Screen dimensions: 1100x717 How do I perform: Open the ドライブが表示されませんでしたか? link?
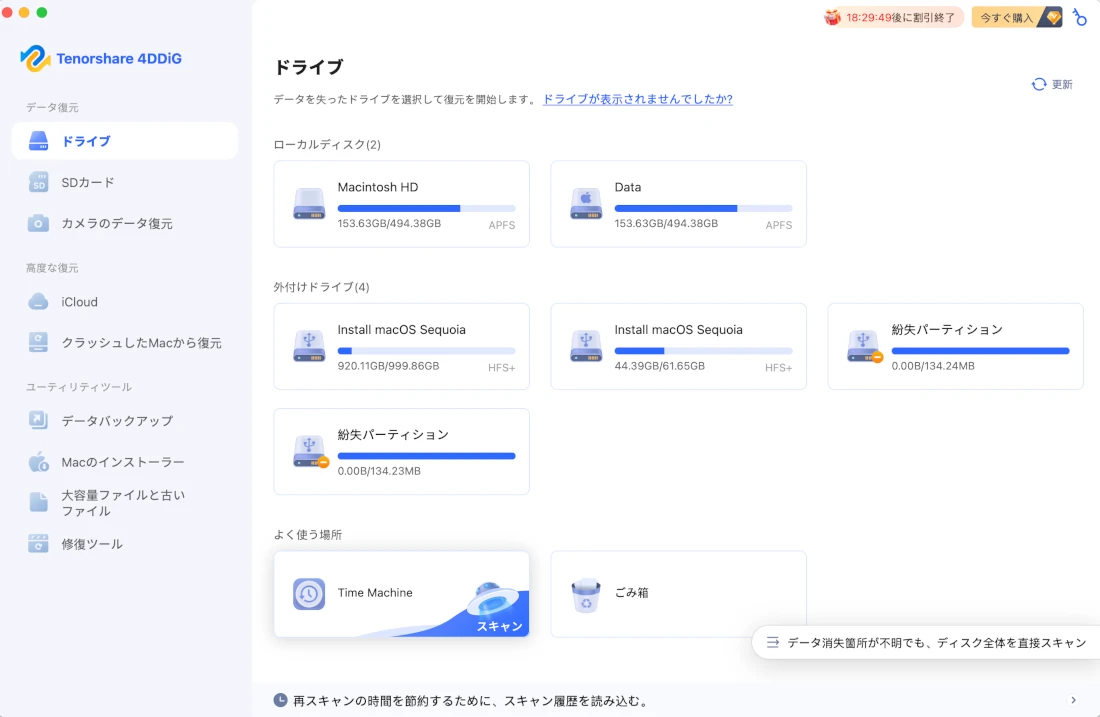pyautogui.click(x=638, y=99)
